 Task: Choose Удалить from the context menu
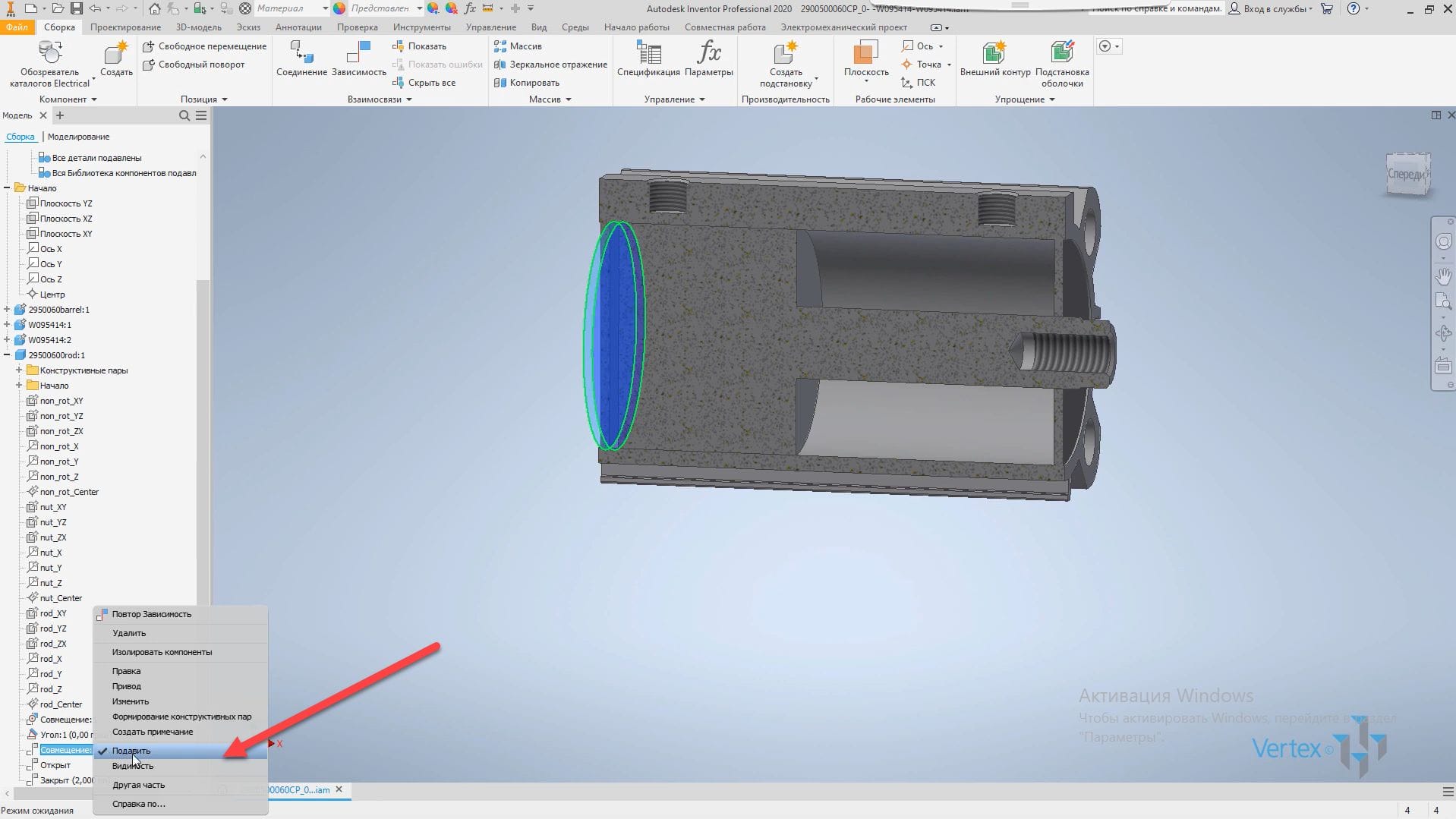click(x=181, y=633)
